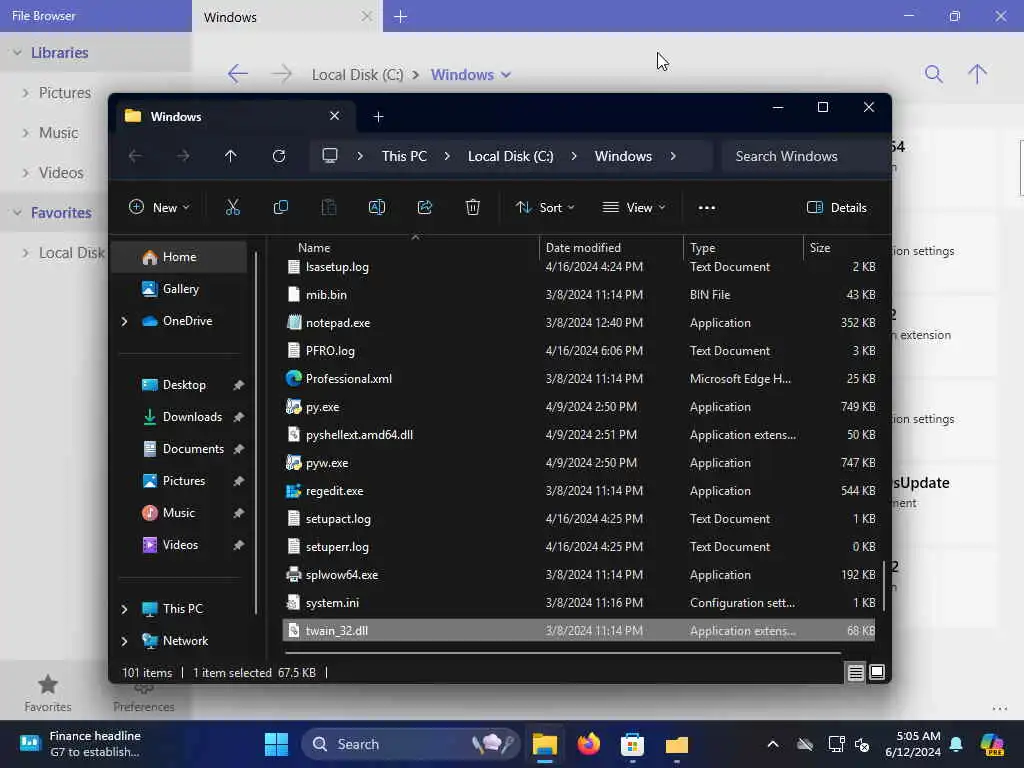Expand the OneDrive tree node

point(124,321)
